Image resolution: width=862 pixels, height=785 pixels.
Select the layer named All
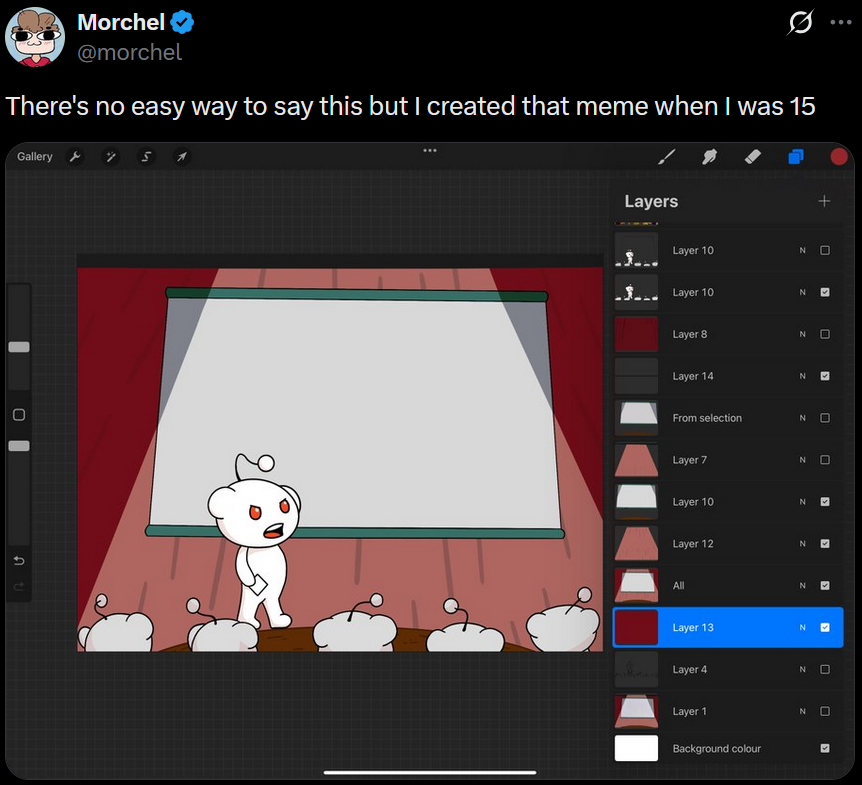(678, 585)
